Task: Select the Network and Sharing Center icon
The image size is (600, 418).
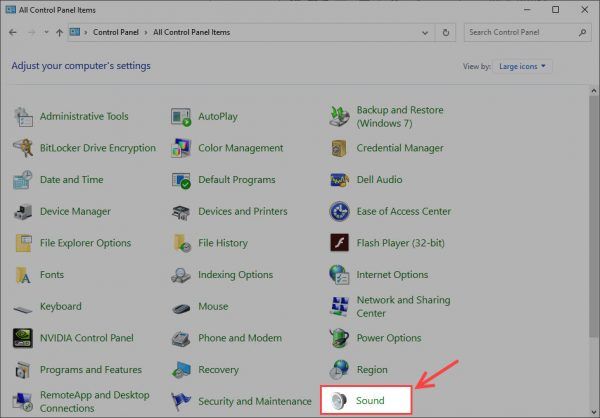Action: [339, 306]
